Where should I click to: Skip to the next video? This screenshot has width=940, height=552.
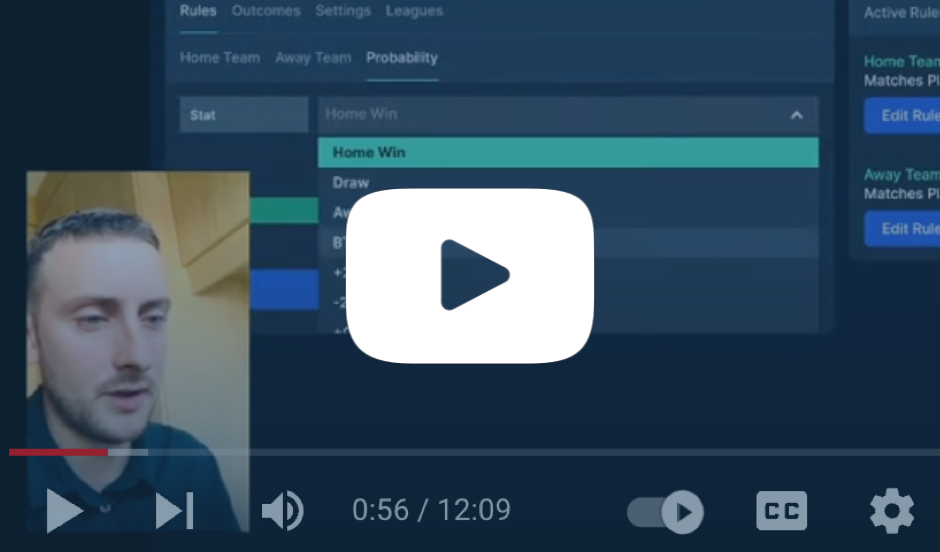click(174, 511)
